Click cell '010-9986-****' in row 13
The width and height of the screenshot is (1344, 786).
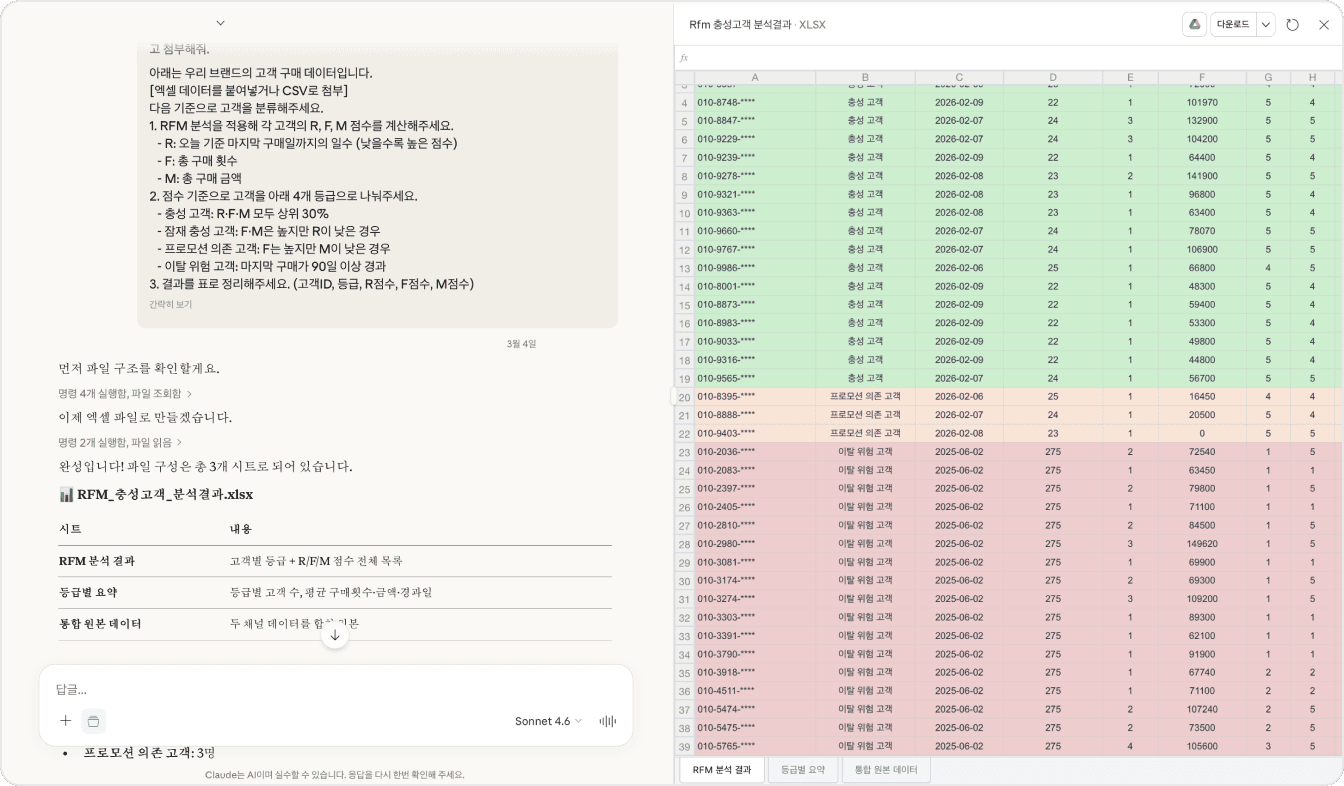(x=755, y=268)
